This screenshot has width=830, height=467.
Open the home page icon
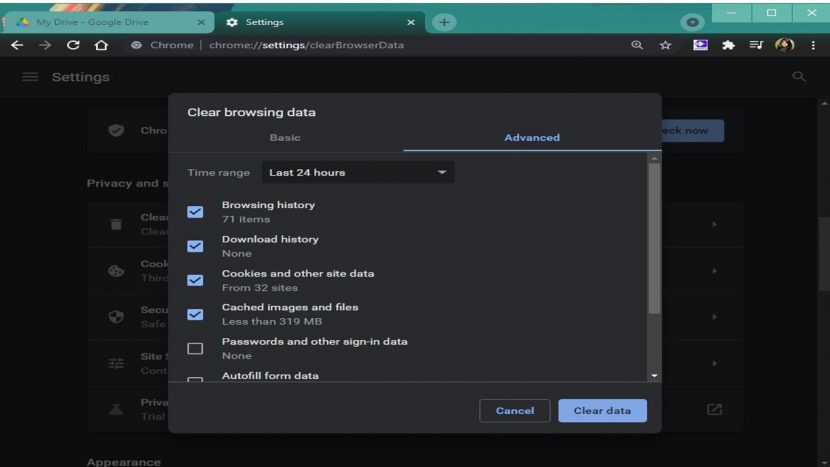point(101,45)
